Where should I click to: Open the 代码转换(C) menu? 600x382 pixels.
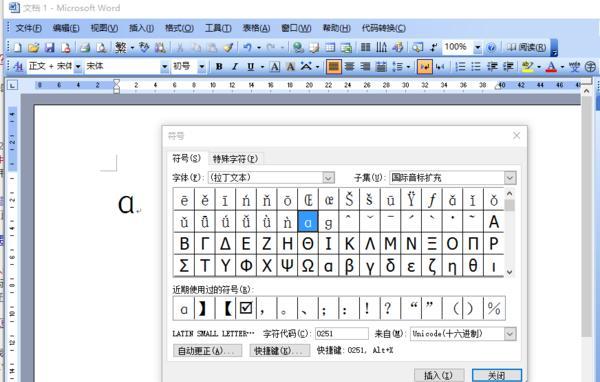(x=384, y=28)
